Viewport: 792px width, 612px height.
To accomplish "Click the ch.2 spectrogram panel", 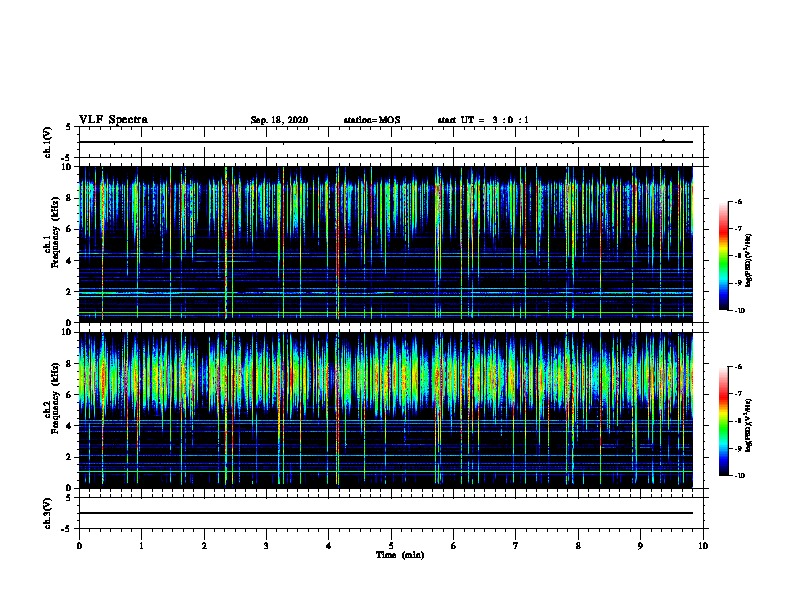I will (386, 410).
